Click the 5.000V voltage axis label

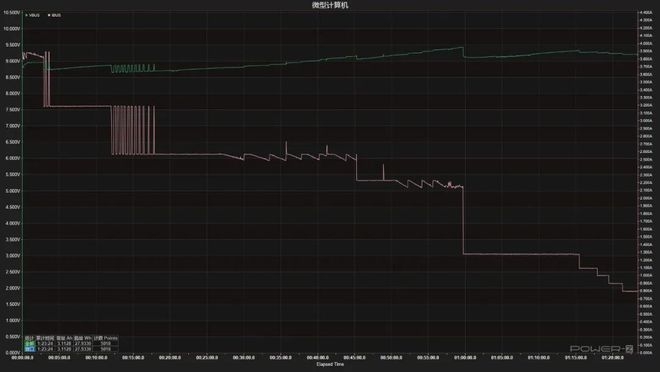(12, 191)
